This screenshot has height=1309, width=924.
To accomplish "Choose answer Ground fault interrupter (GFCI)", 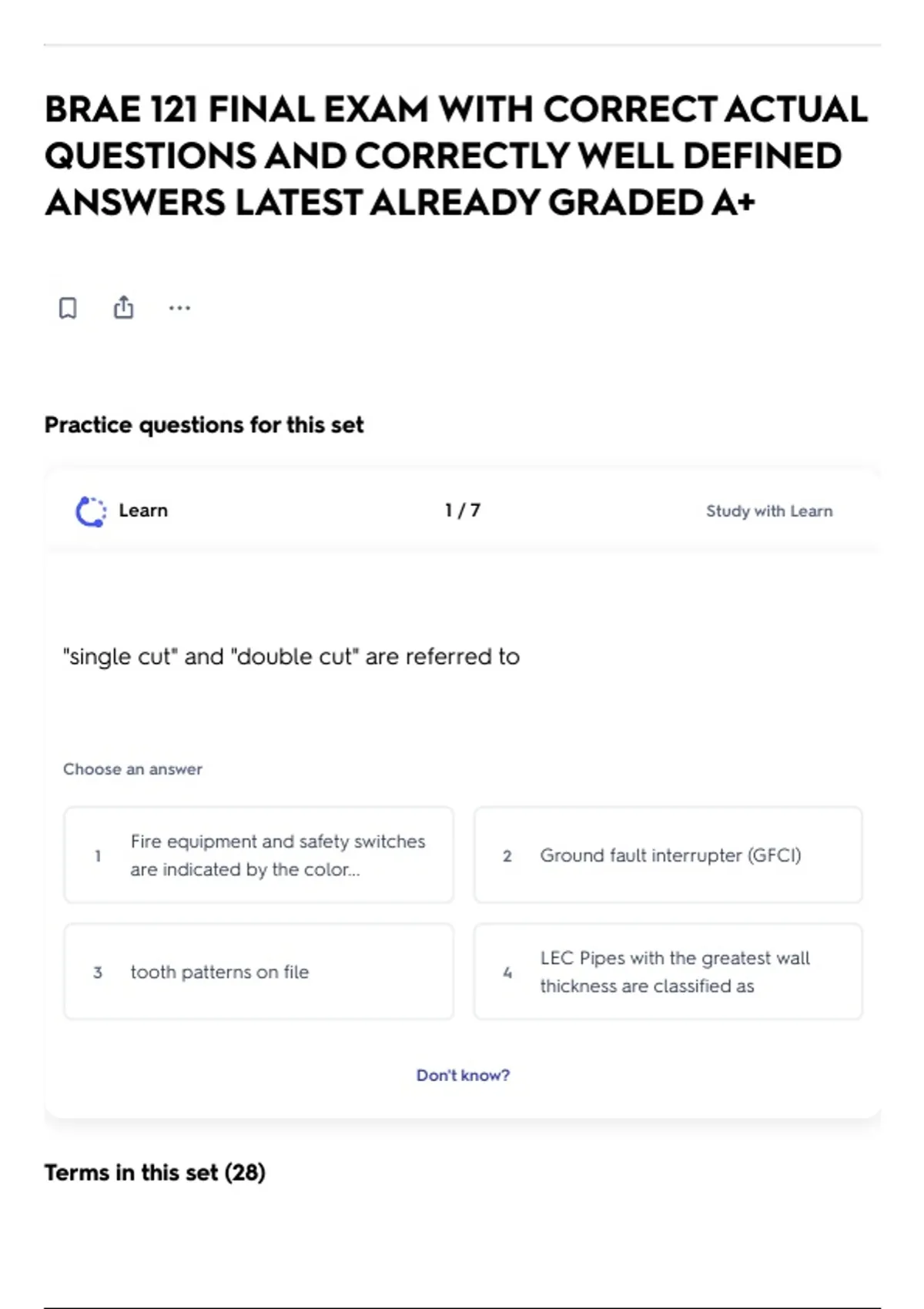I will tap(668, 855).
